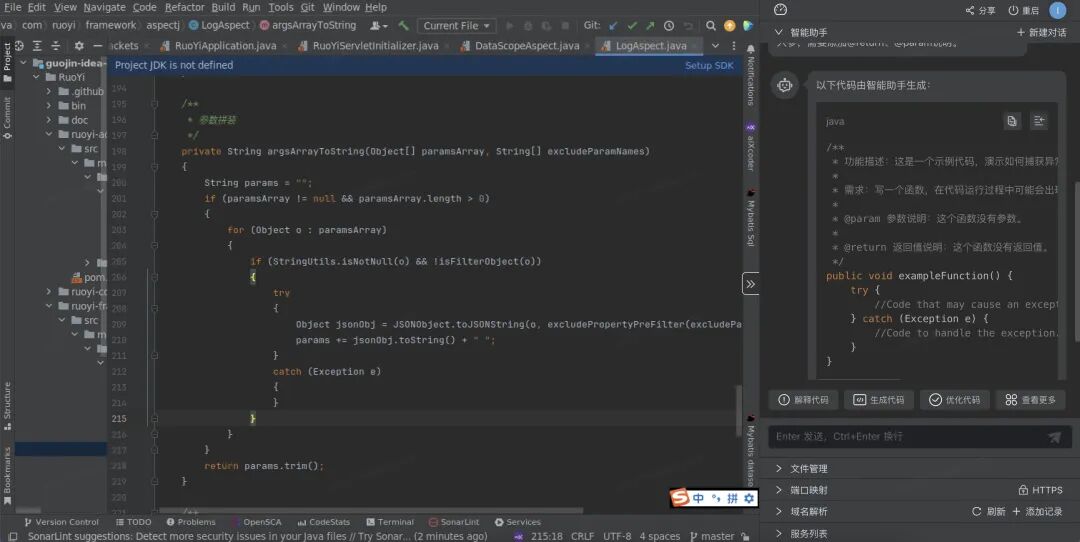This screenshot has width=1080, height=542.
Task: Click the 查看更多 button
Action: pos(1030,399)
